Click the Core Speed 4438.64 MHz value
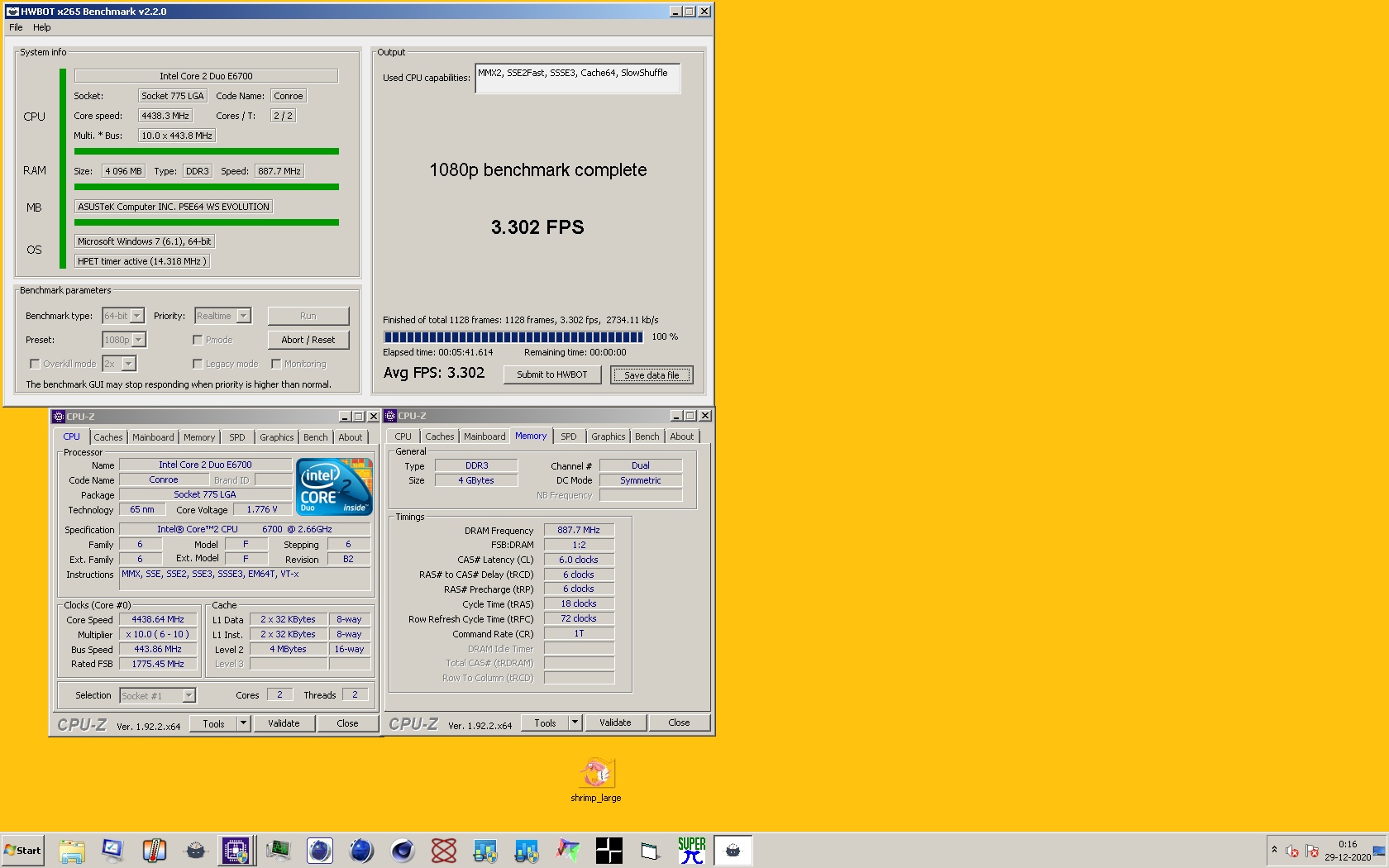Image resolution: width=1389 pixels, height=868 pixels. (158, 619)
